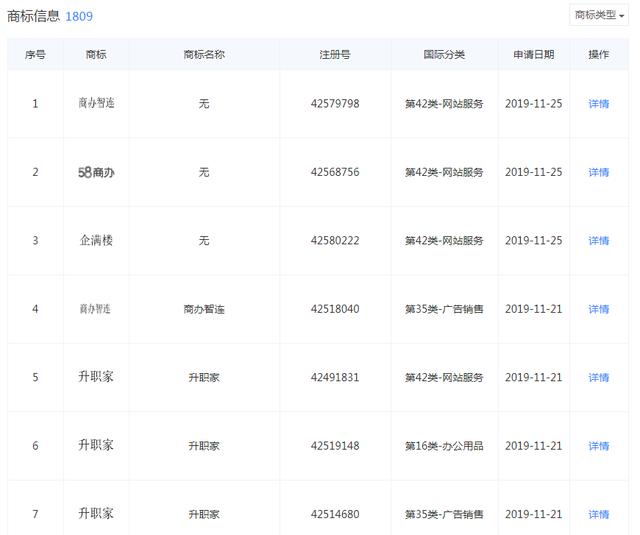Click the 58商办 trademark logo image

point(96,173)
